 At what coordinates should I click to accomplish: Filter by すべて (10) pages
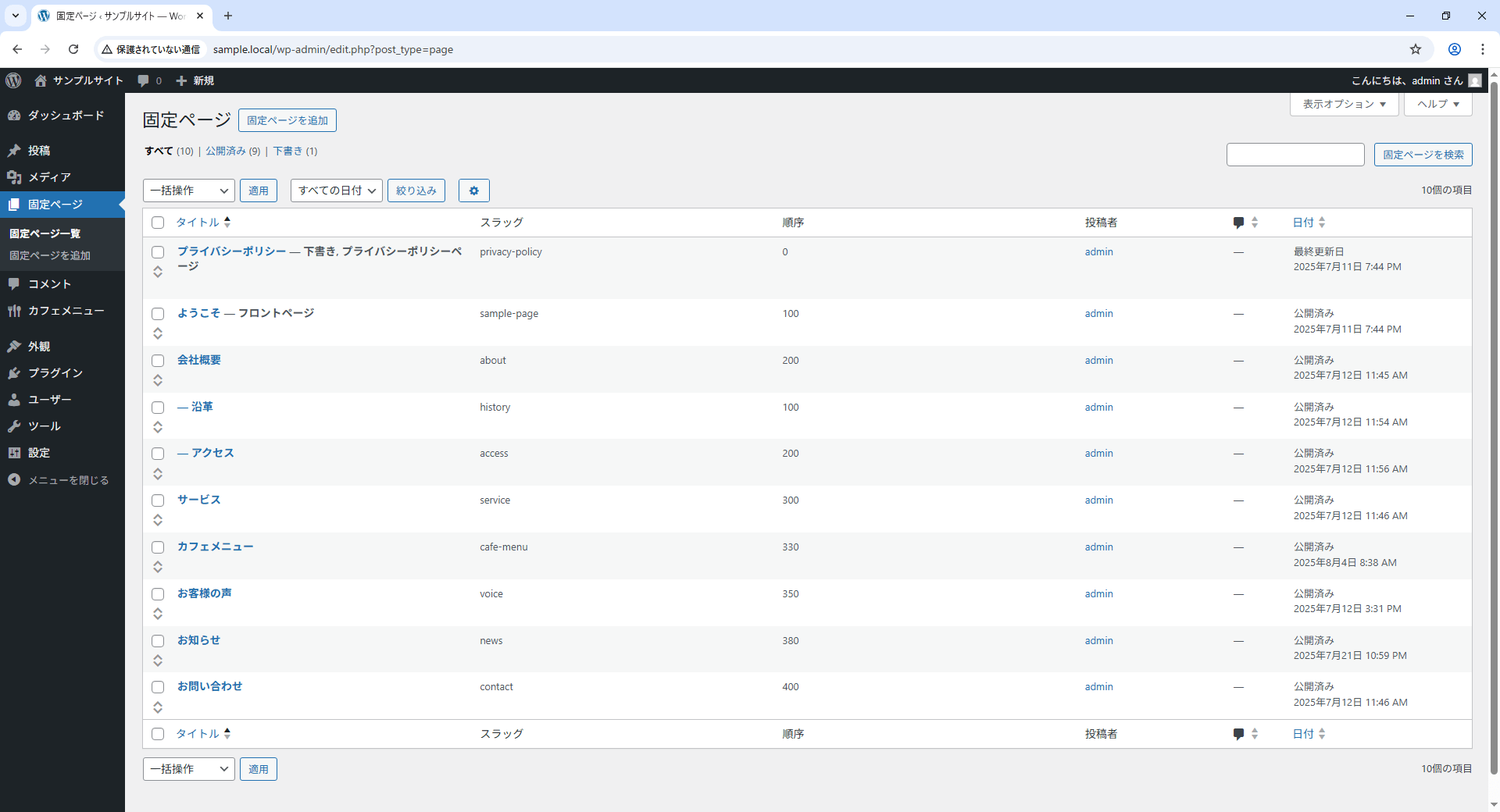pos(169,151)
